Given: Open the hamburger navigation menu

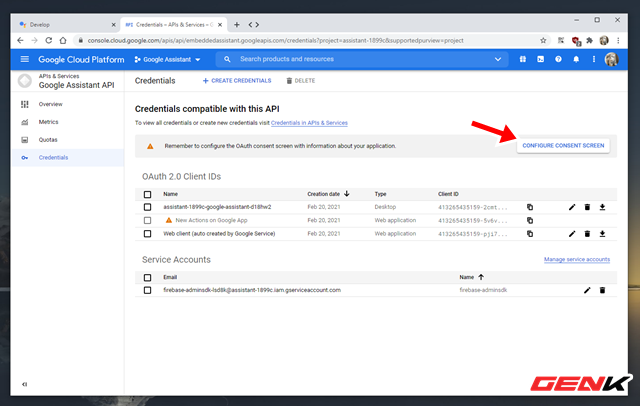Looking at the screenshot, I should [x=24, y=59].
